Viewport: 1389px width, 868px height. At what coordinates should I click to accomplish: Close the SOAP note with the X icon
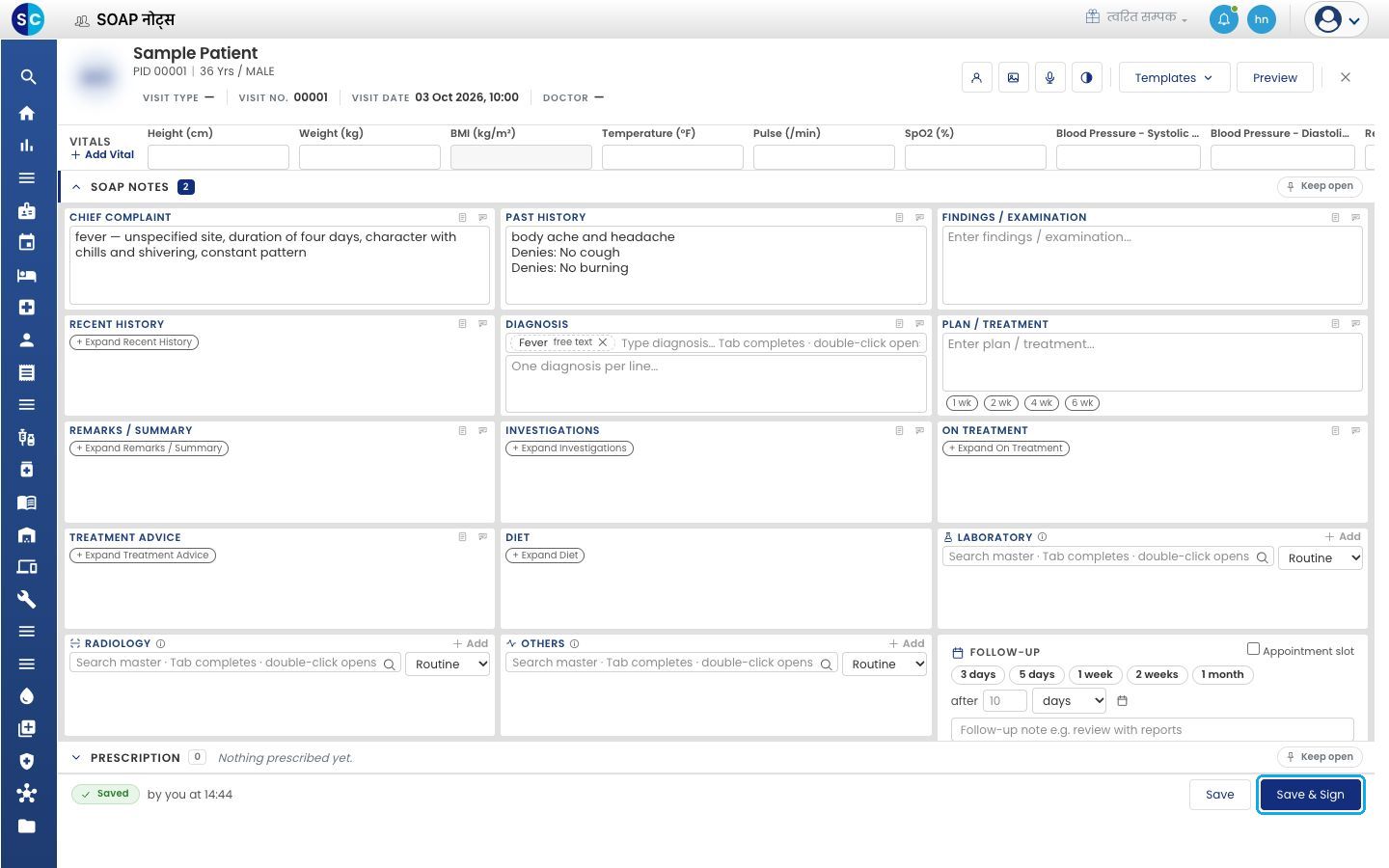click(x=1346, y=77)
